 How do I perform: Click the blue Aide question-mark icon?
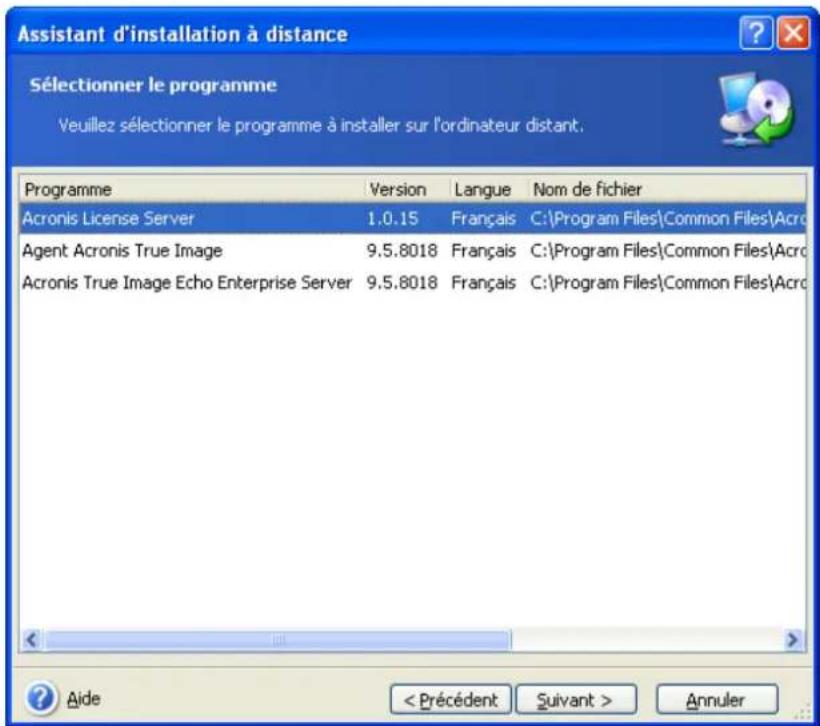click(41, 698)
